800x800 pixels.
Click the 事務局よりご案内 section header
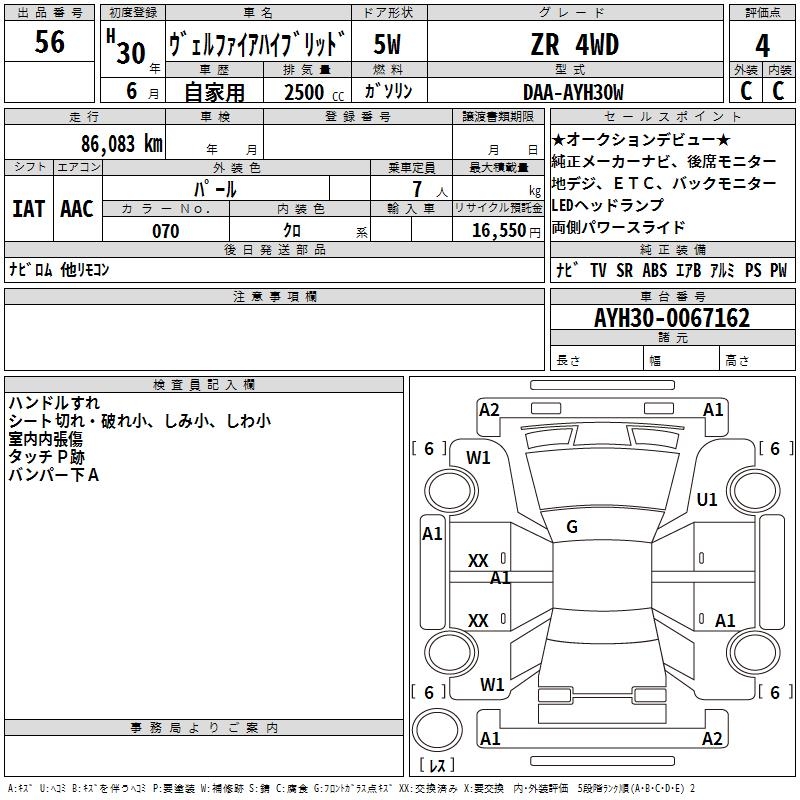click(204, 728)
